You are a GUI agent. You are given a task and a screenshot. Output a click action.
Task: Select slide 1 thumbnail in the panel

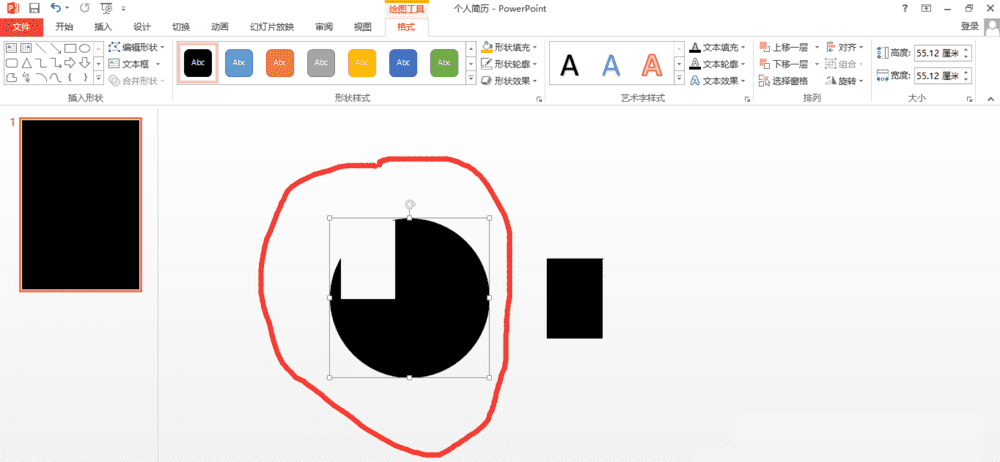click(80, 204)
